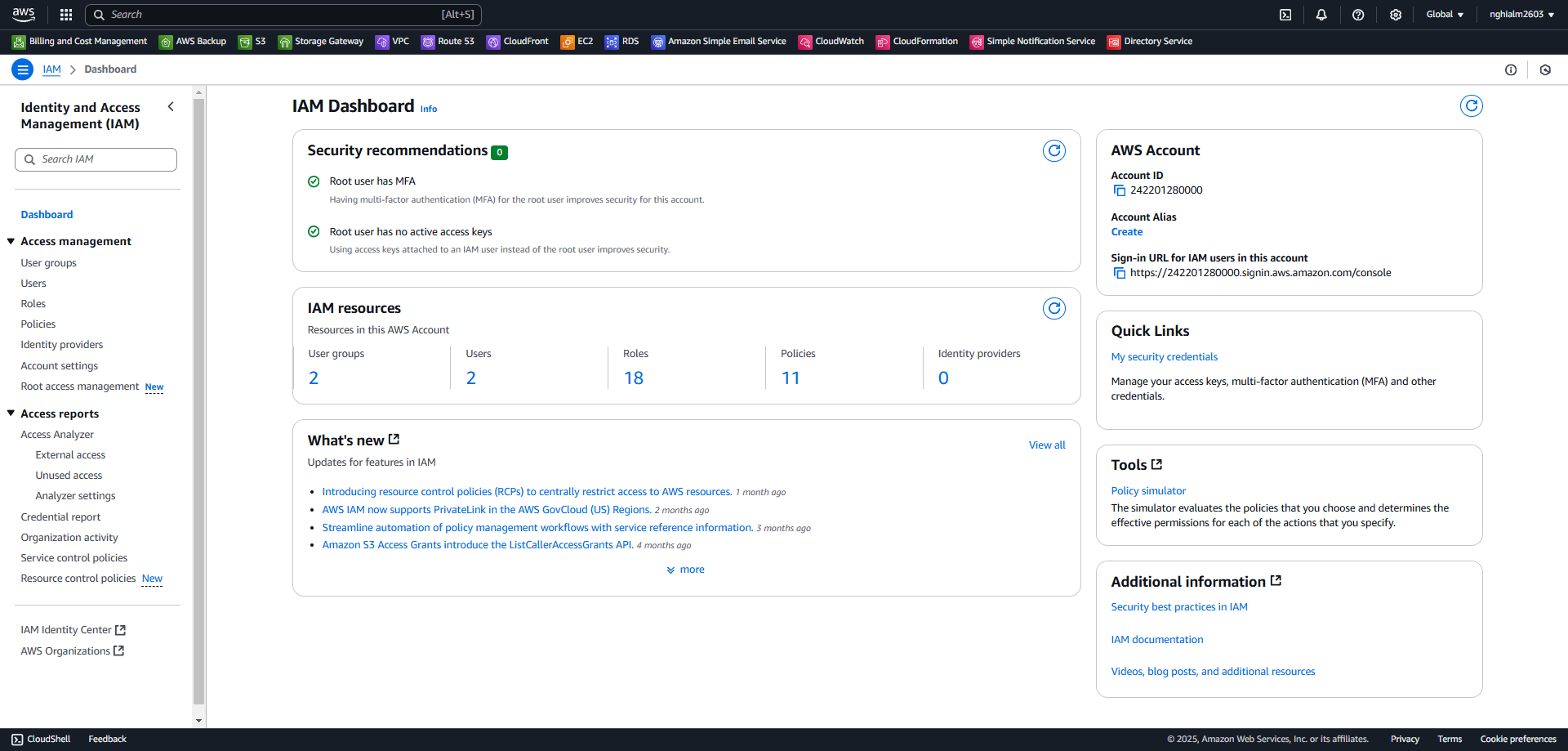Open IAM Identity Center external link
The width and height of the screenshot is (1568, 751).
click(x=73, y=630)
